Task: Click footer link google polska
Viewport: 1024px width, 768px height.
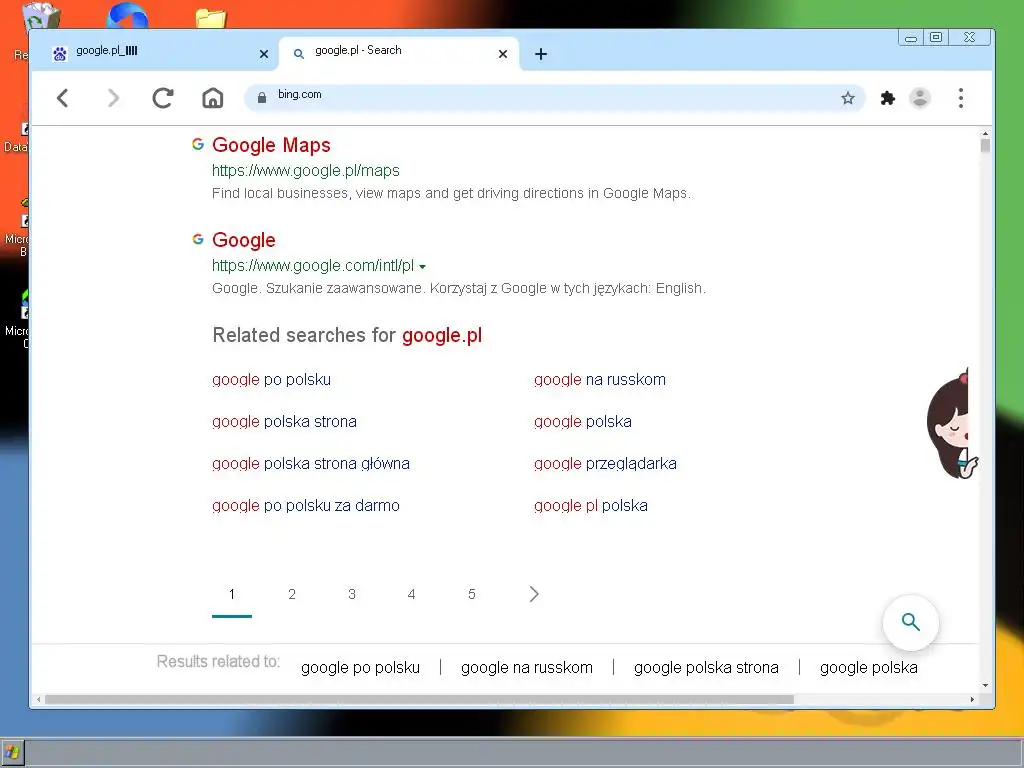Action: pos(869,667)
